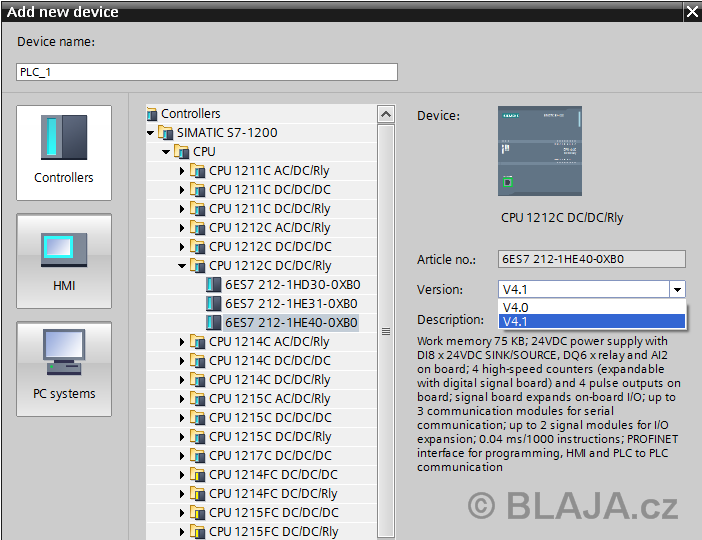The width and height of the screenshot is (702, 540).
Task: Expand CPU 1212C AC/DC/Rly node
Action: 182,228
